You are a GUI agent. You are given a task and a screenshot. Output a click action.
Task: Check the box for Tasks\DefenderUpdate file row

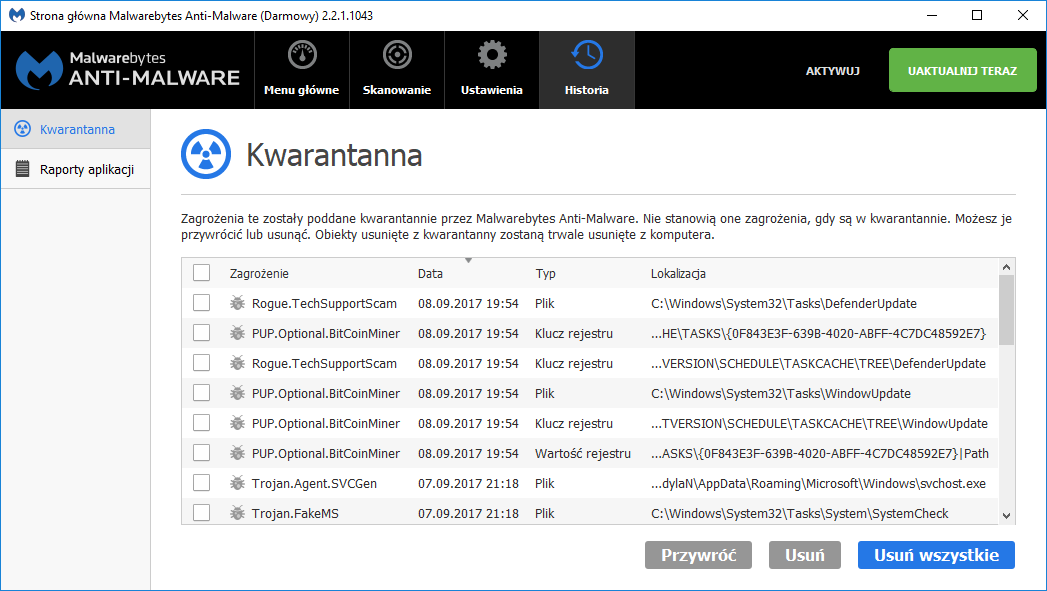click(201, 303)
